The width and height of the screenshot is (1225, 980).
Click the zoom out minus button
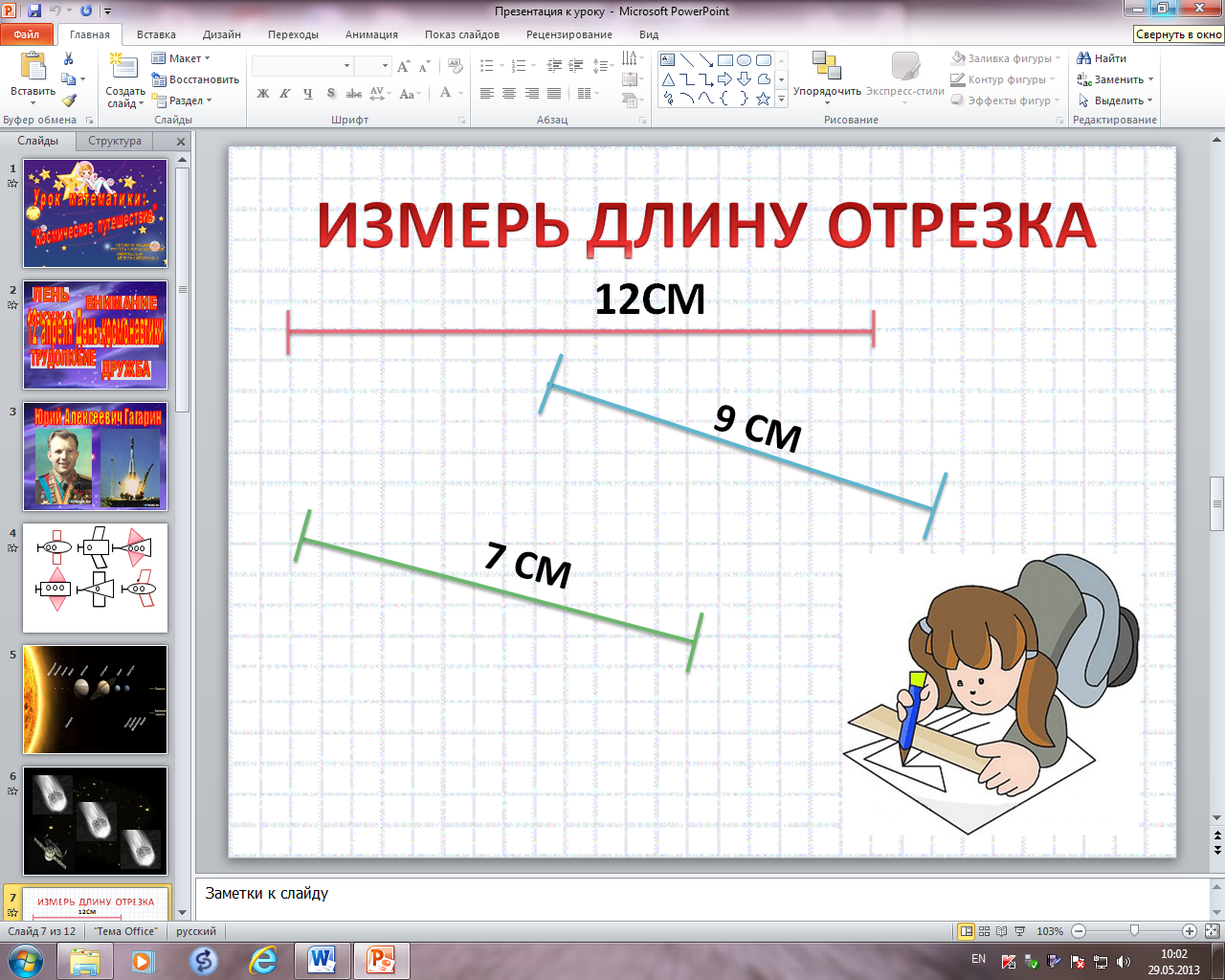click(1079, 931)
